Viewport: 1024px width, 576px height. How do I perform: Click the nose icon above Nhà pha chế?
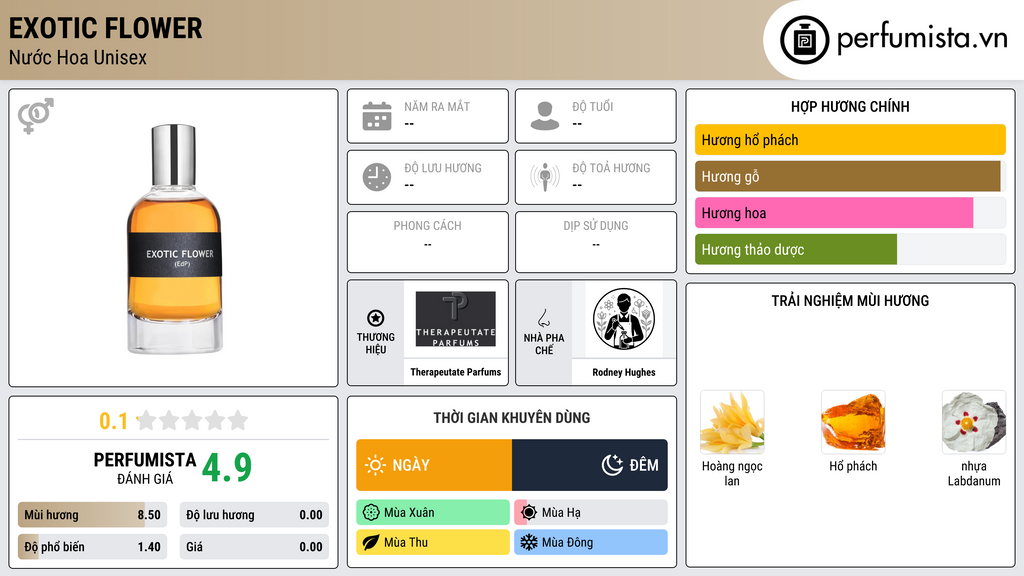pos(543,318)
